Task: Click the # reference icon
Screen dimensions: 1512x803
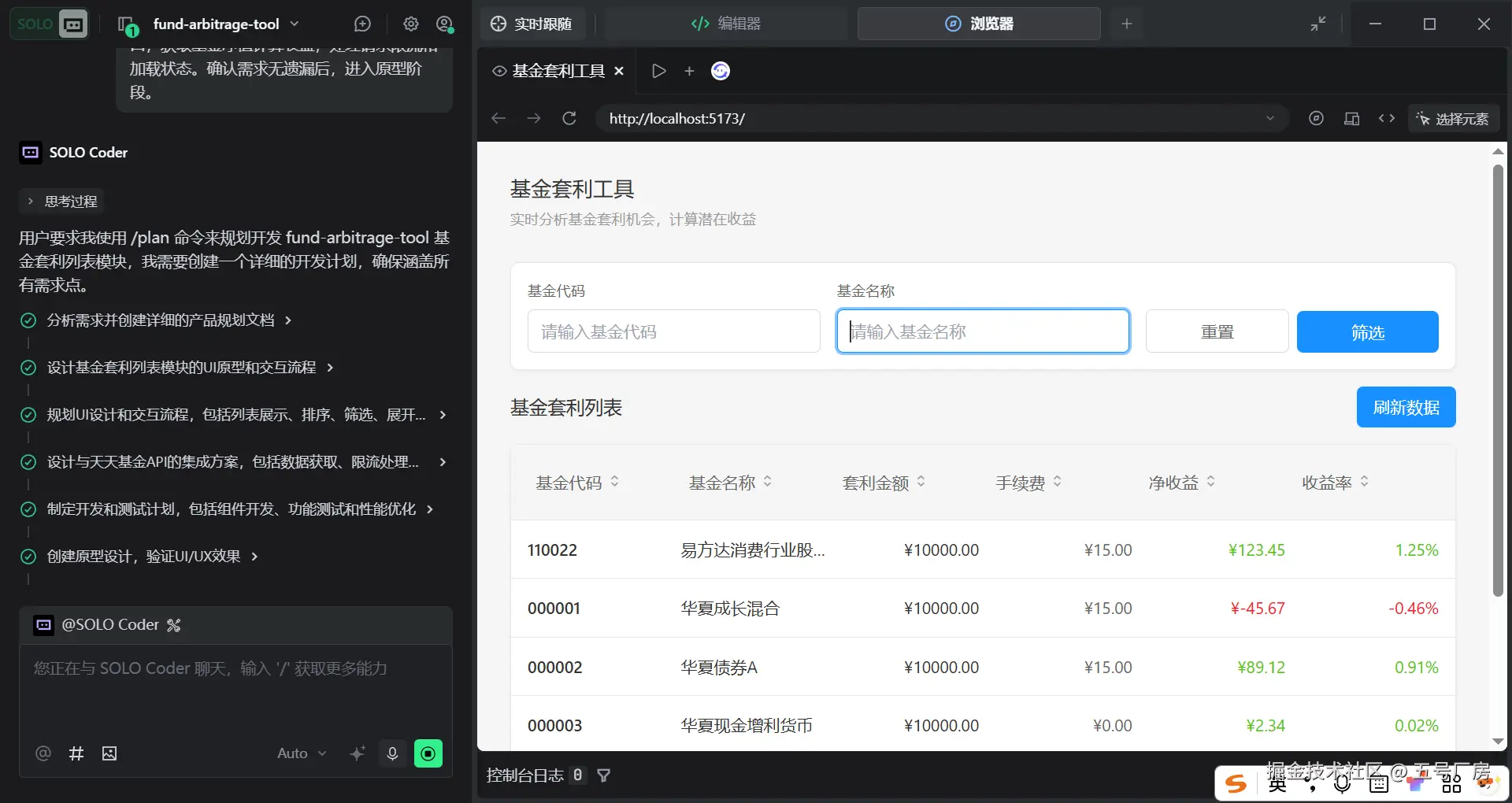Action: coord(76,753)
